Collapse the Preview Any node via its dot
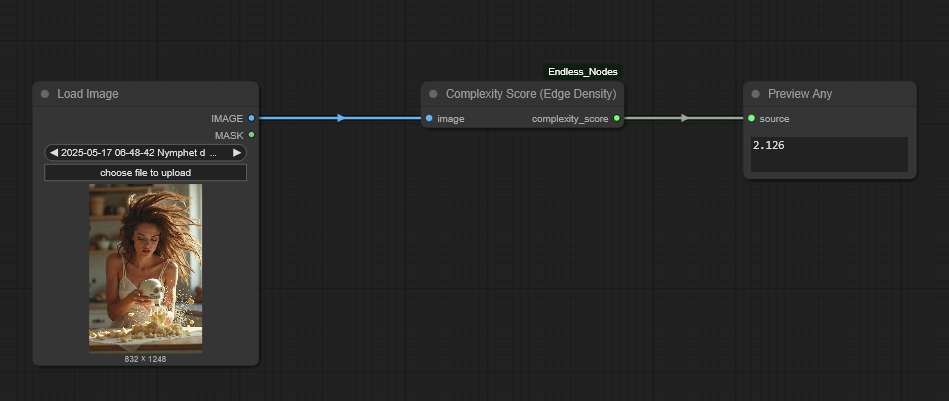This screenshot has width=949, height=401. tap(755, 94)
